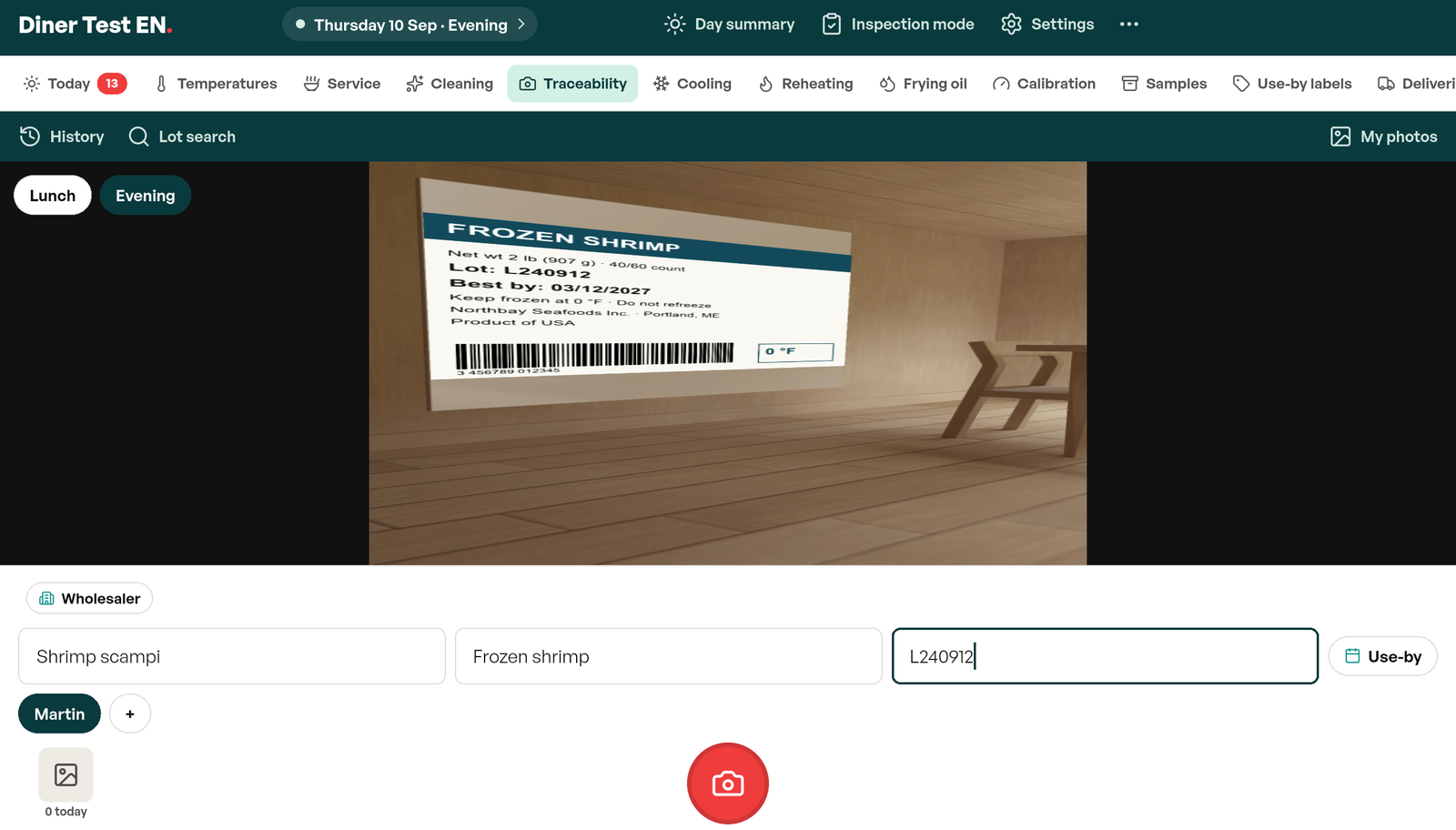Open the Deliveries tab
This screenshot has width=1456, height=830.
click(x=1416, y=84)
